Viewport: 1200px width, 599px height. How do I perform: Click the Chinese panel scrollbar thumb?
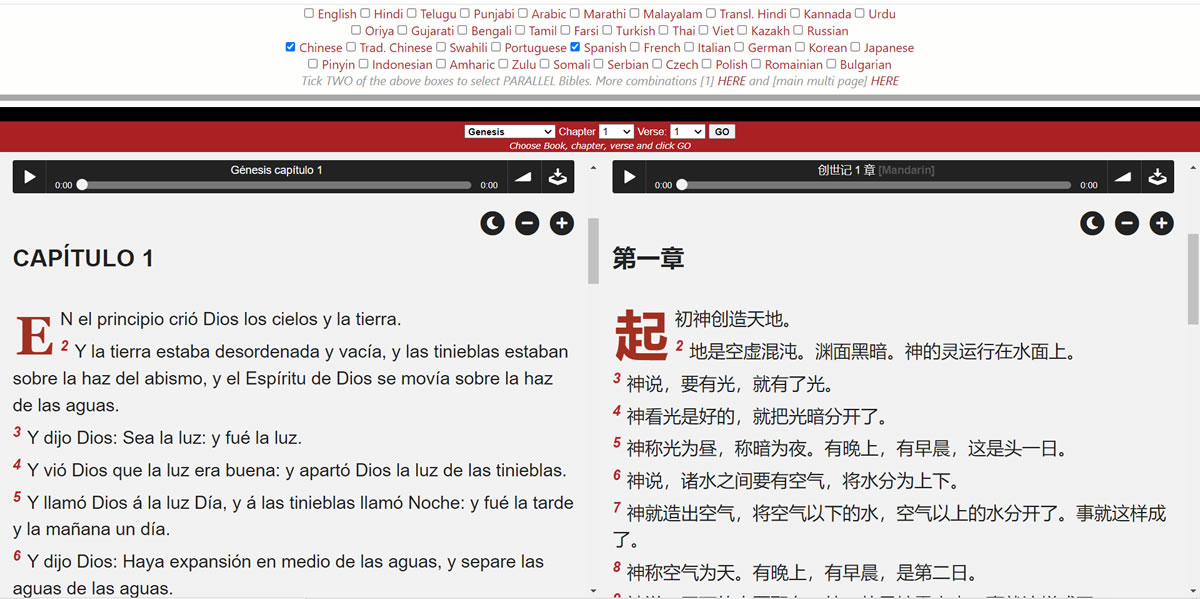click(1193, 279)
